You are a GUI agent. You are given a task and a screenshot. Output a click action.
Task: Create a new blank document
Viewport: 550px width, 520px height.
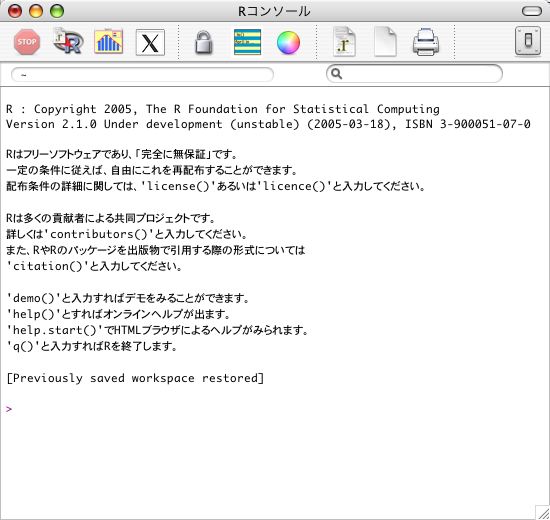[x=385, y=42]
